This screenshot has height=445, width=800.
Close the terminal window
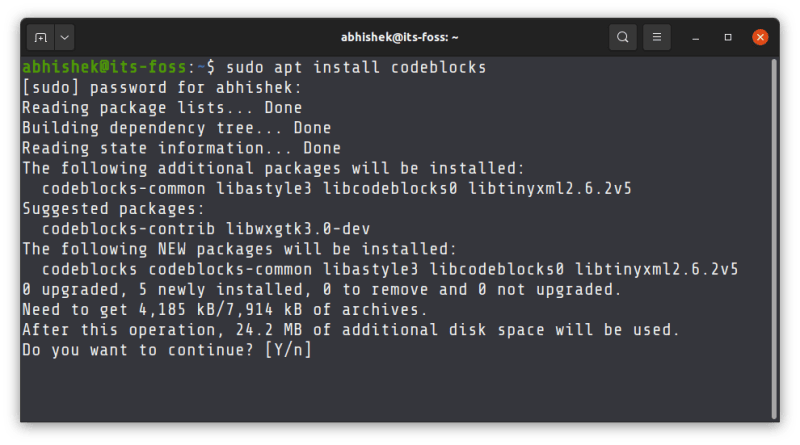pos(760,37)
